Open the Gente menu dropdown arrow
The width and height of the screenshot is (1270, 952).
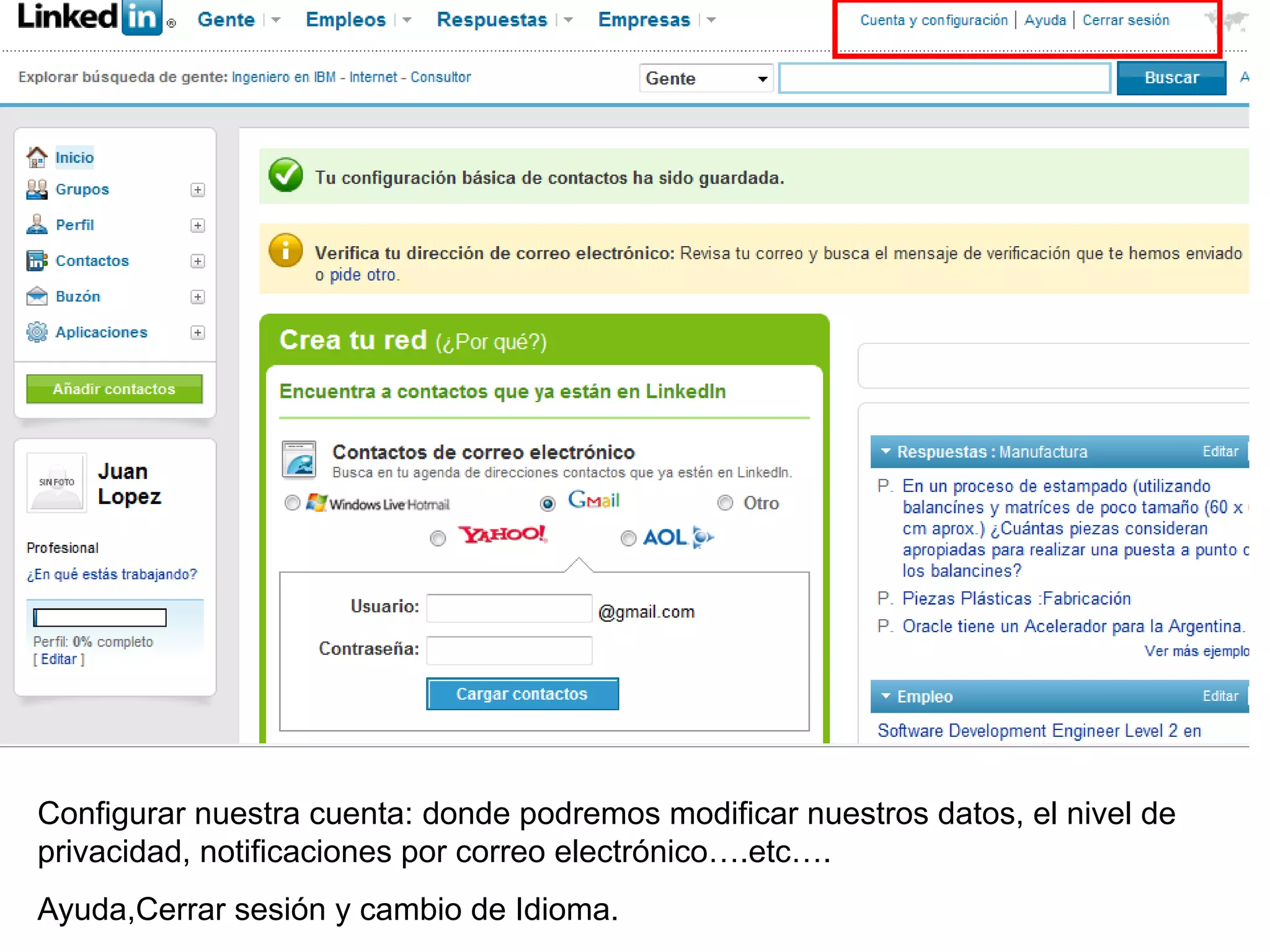click(x=276, y=20)
